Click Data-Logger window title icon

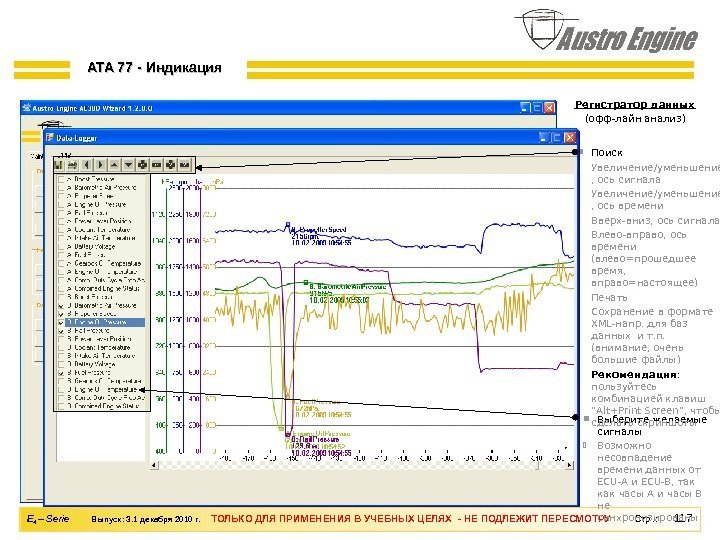pos(50,137)
